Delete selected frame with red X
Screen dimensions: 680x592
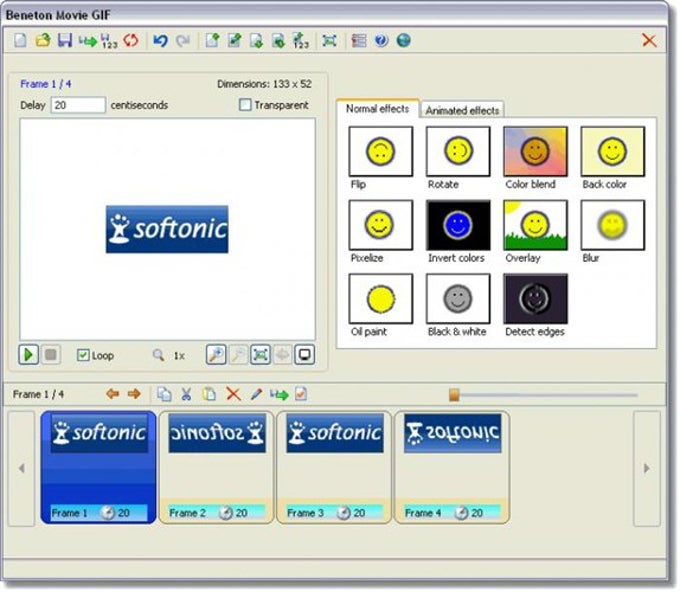[233, 394]
